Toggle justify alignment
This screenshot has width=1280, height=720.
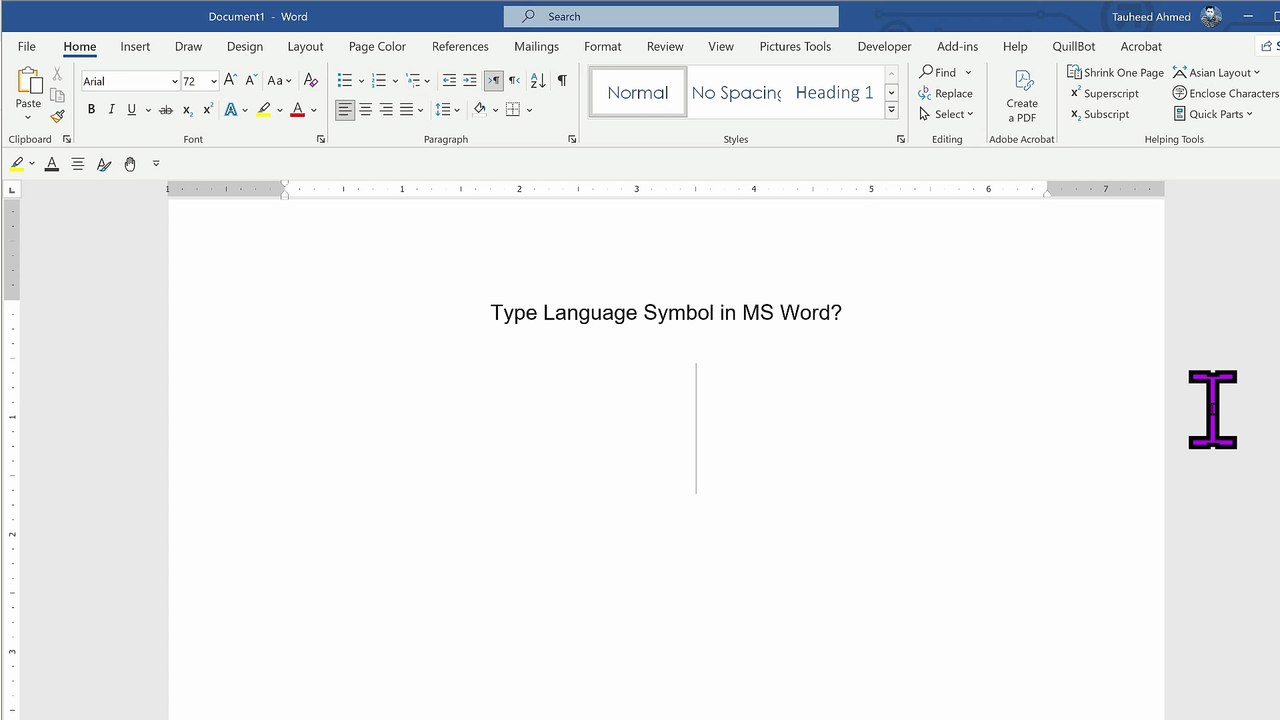click(406, 109)
